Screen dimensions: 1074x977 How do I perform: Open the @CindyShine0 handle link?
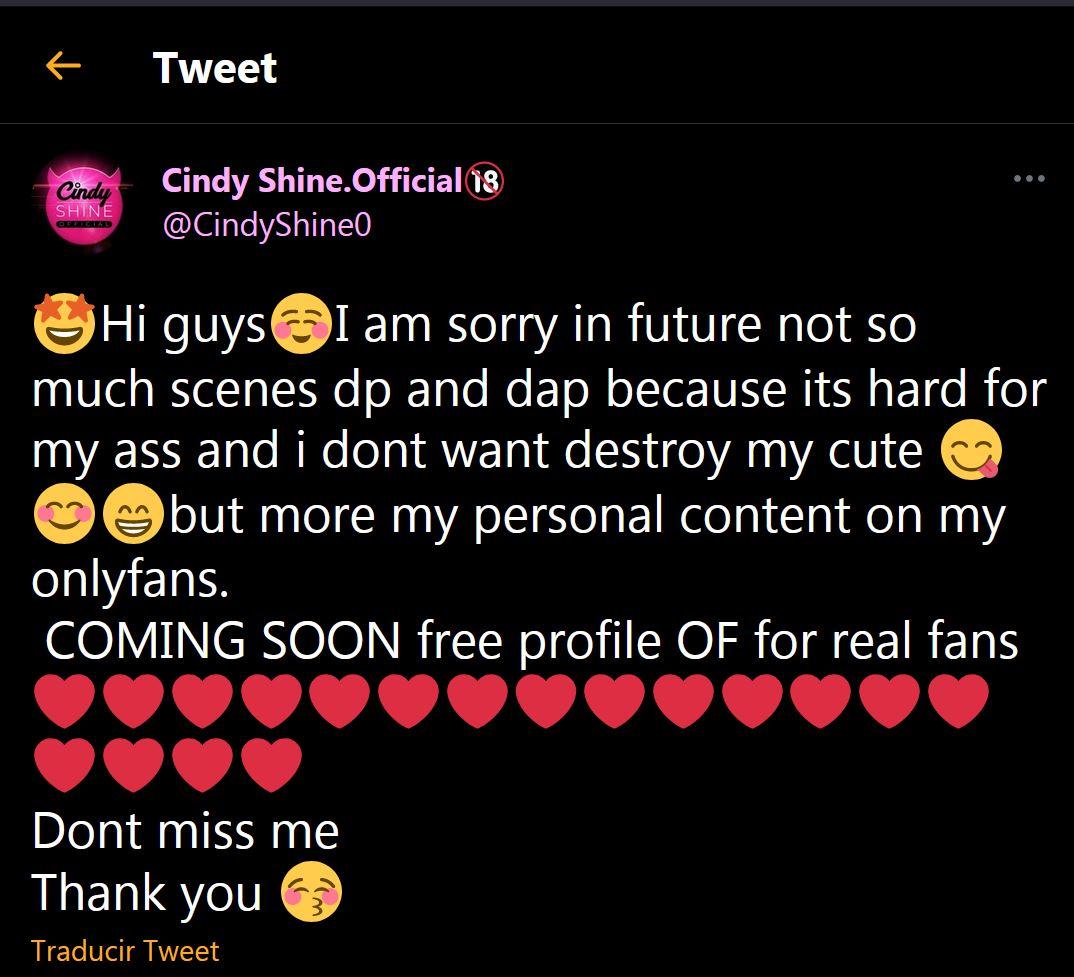tap(266, 225)
